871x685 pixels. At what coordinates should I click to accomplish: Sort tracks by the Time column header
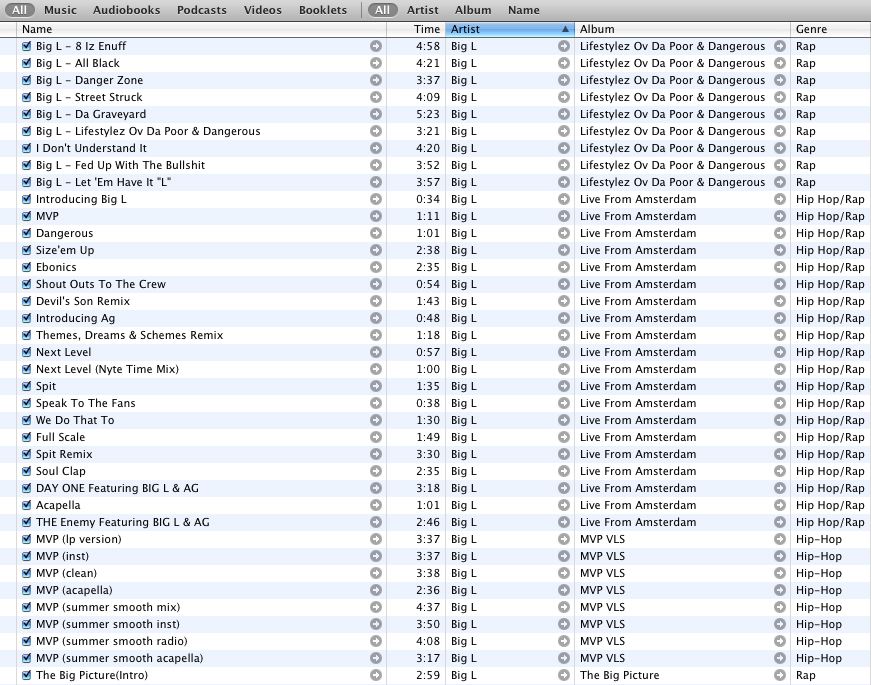coord(416,29)
